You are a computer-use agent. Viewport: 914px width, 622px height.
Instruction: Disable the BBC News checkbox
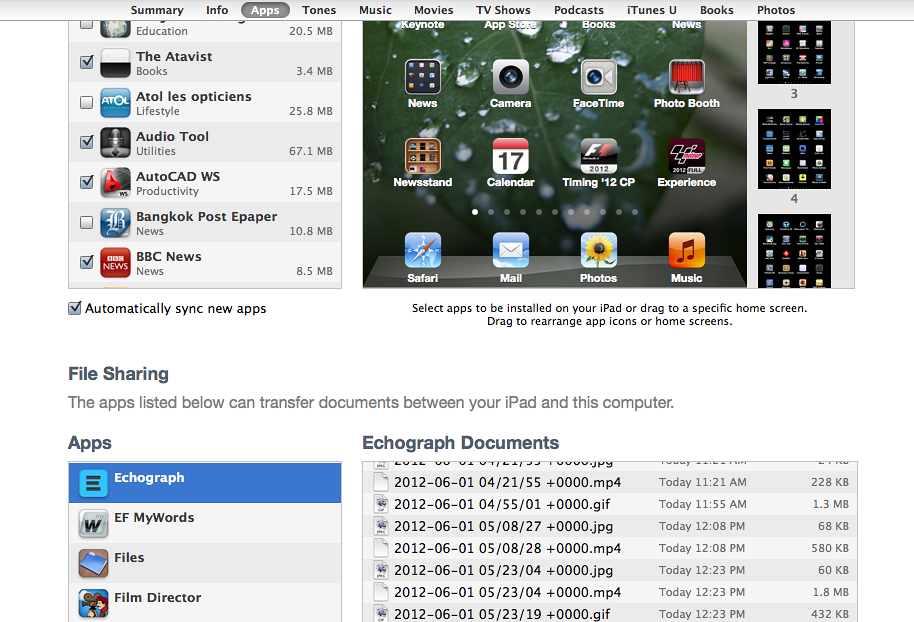point(86,262)
